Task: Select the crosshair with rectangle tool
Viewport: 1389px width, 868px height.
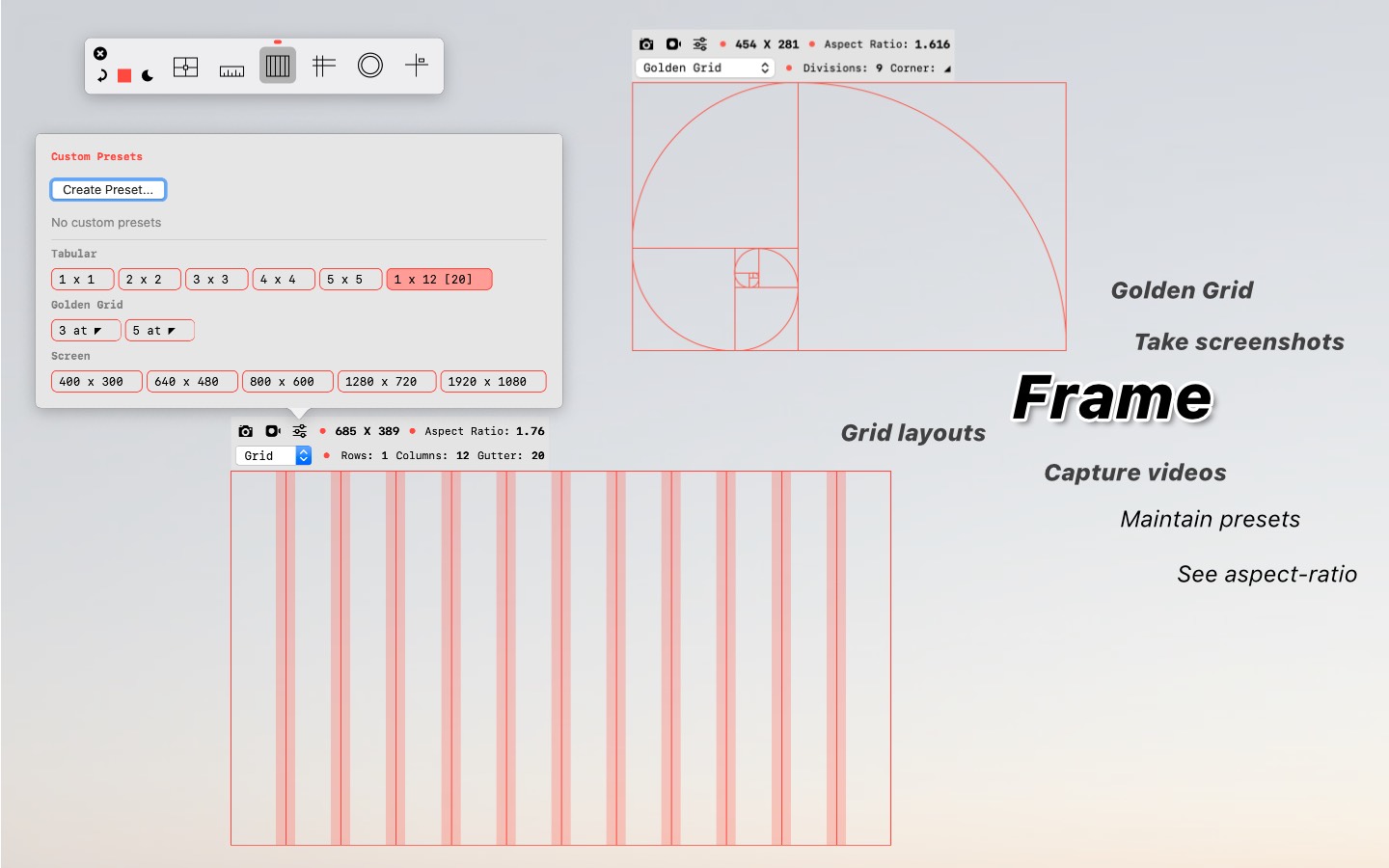Action: (x=417, y=65)
